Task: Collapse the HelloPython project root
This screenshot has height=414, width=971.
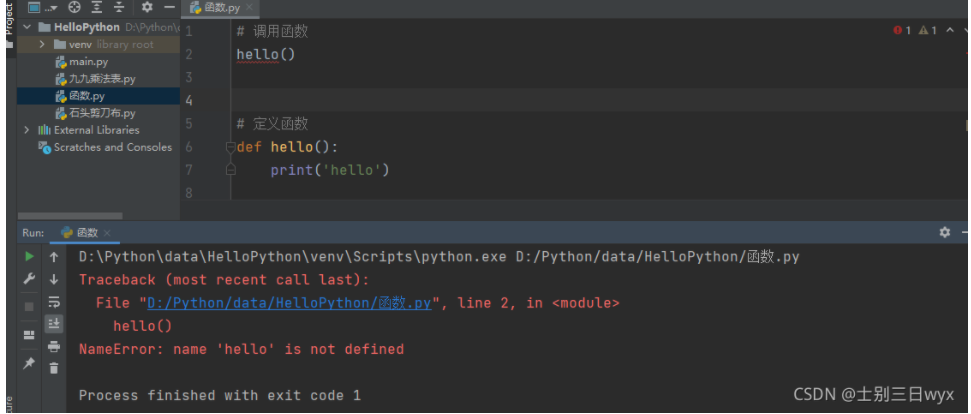Action: point(27,27)
